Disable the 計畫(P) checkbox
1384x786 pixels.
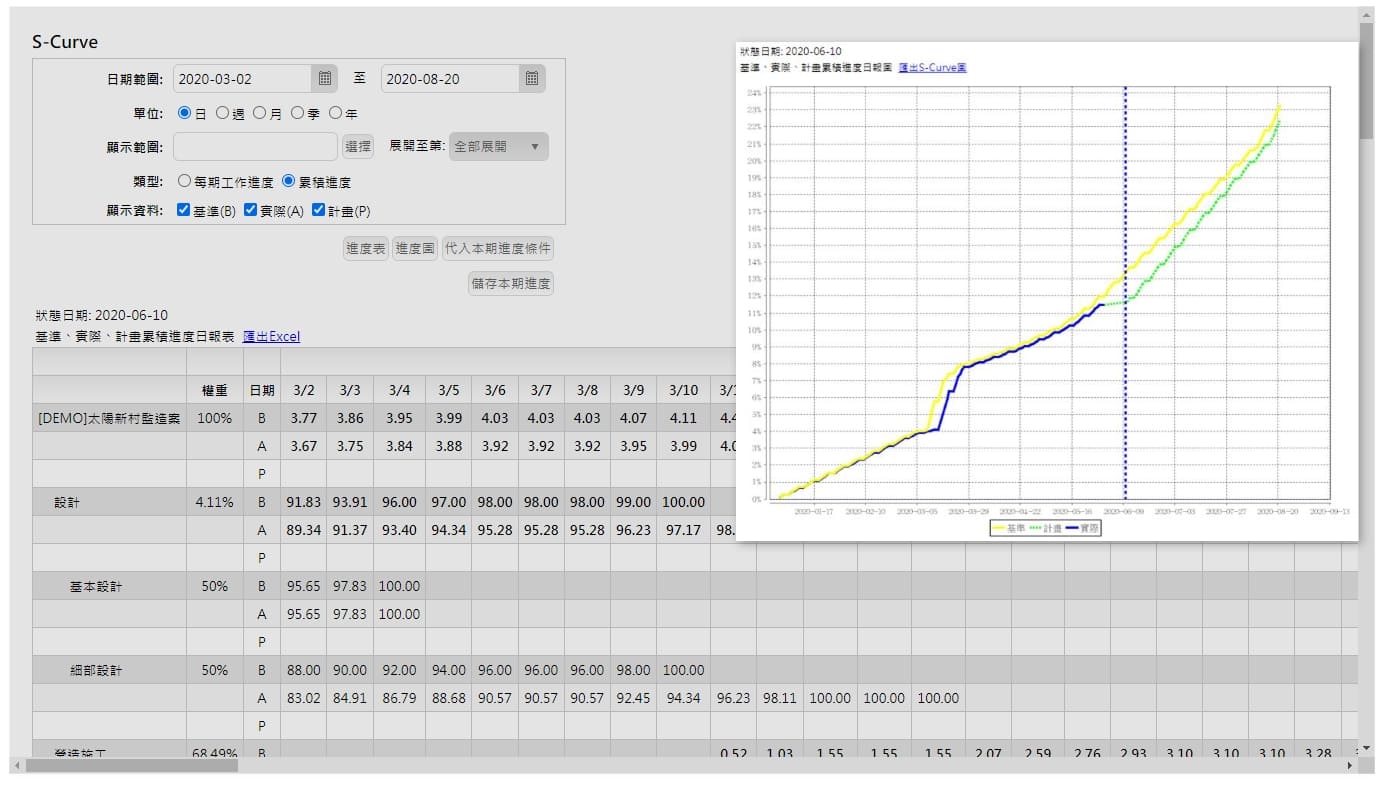point(319,210)
